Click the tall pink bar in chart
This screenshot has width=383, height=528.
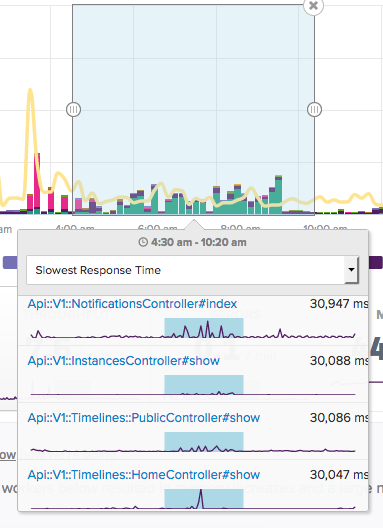(x=37, y=184)
